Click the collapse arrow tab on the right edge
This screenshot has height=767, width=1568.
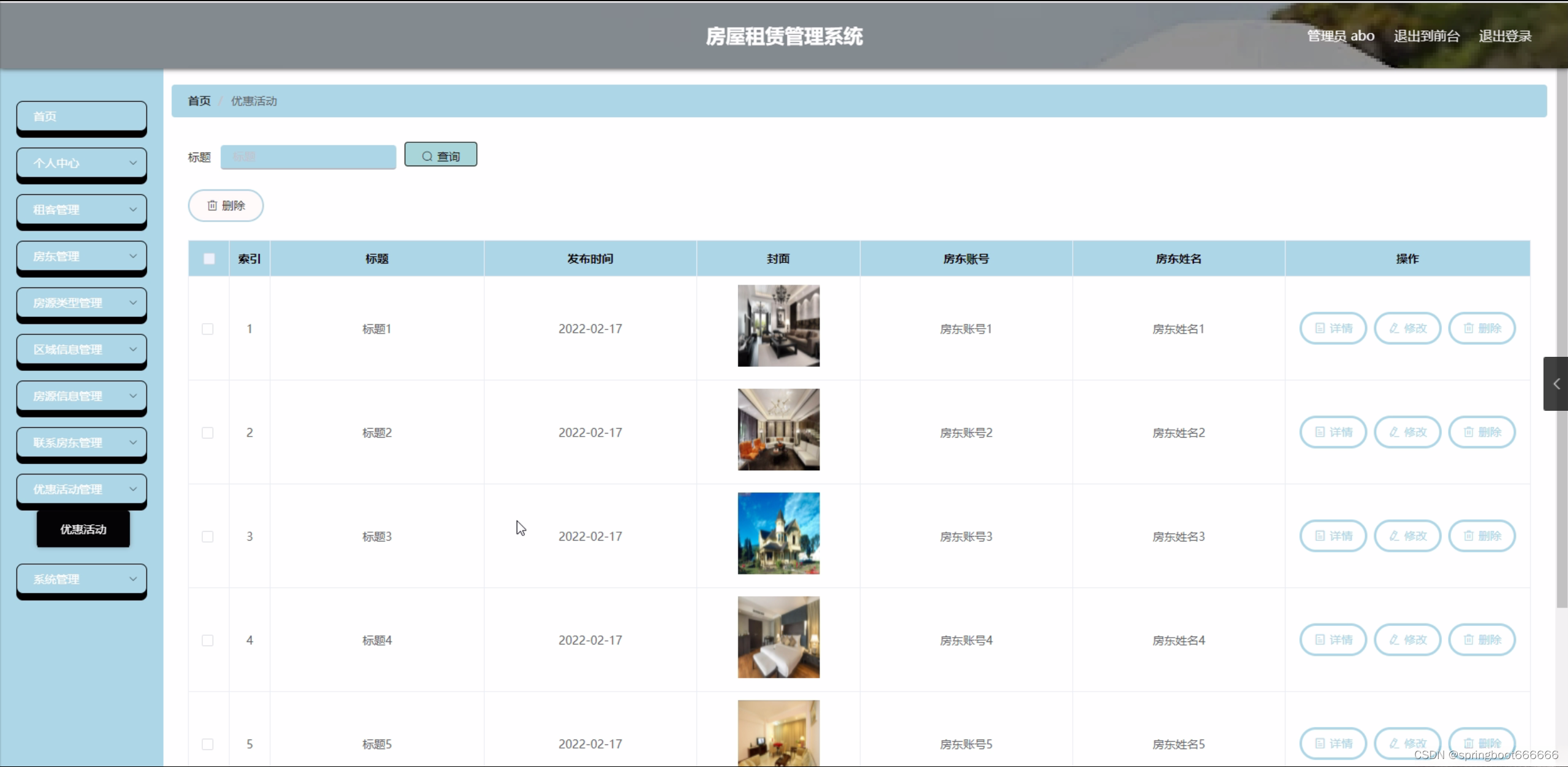point(1556,384)
